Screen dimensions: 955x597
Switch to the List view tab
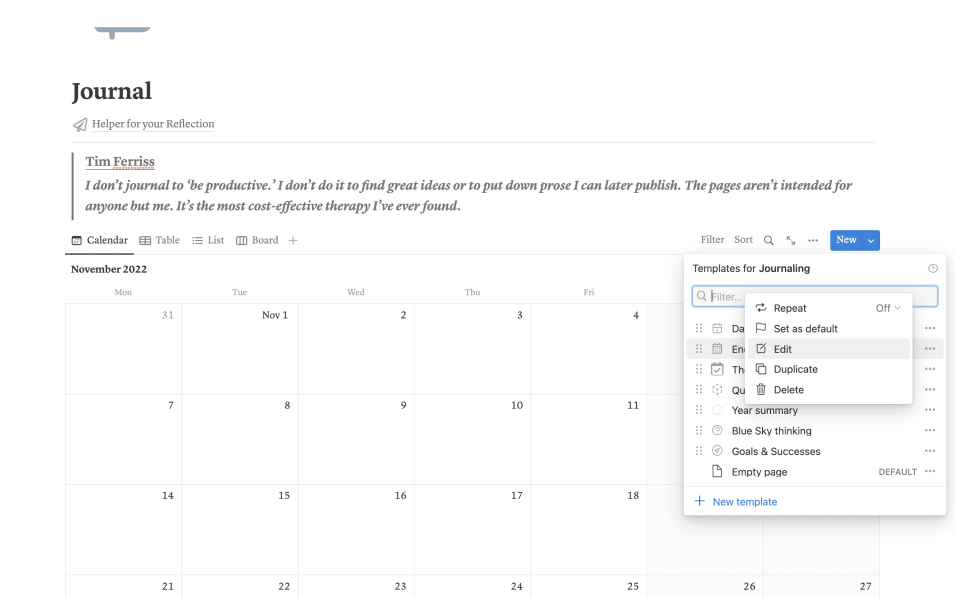coord(208,240)
